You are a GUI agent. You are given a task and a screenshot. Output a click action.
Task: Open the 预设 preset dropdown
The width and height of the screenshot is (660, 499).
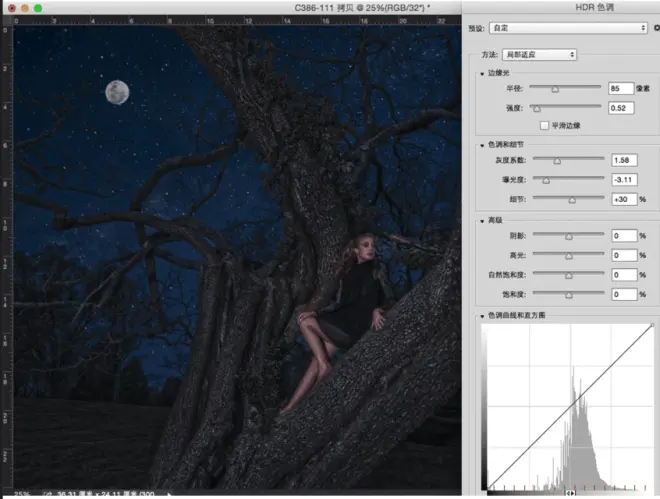(568, 28)
